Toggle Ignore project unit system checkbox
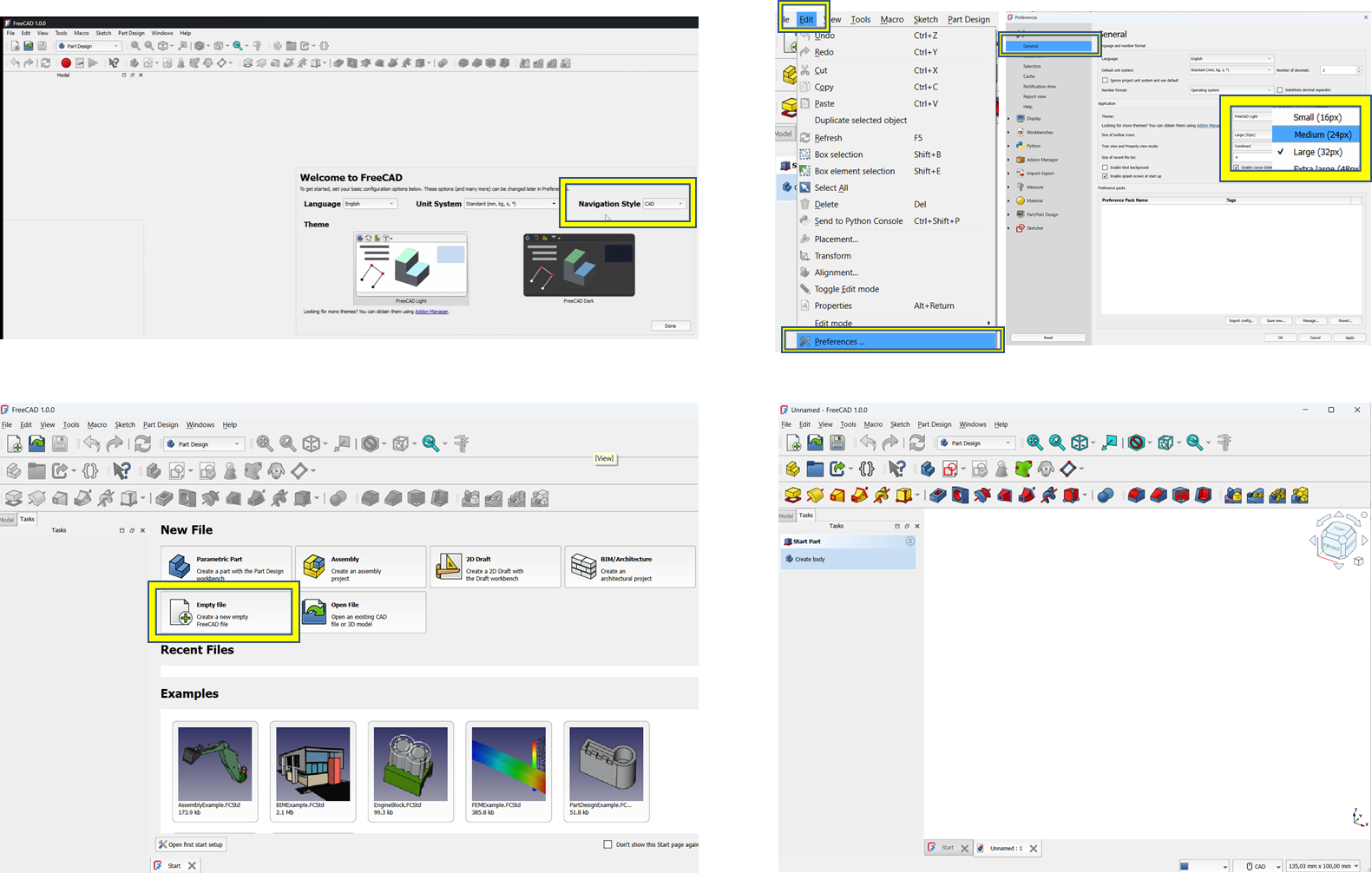 pyautogui.click(x=1105, y=80)
